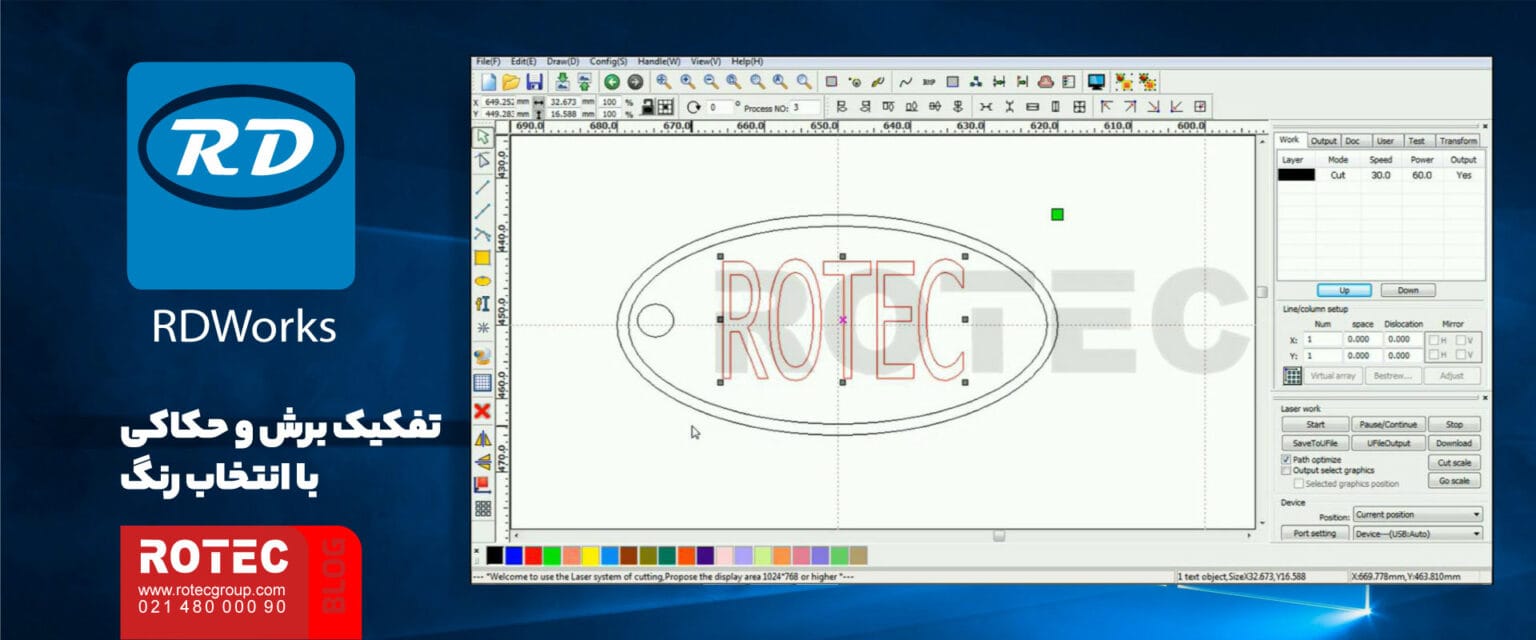Switch to the Output tab
Screen dimensions: 1536x640
point(1324,141)
